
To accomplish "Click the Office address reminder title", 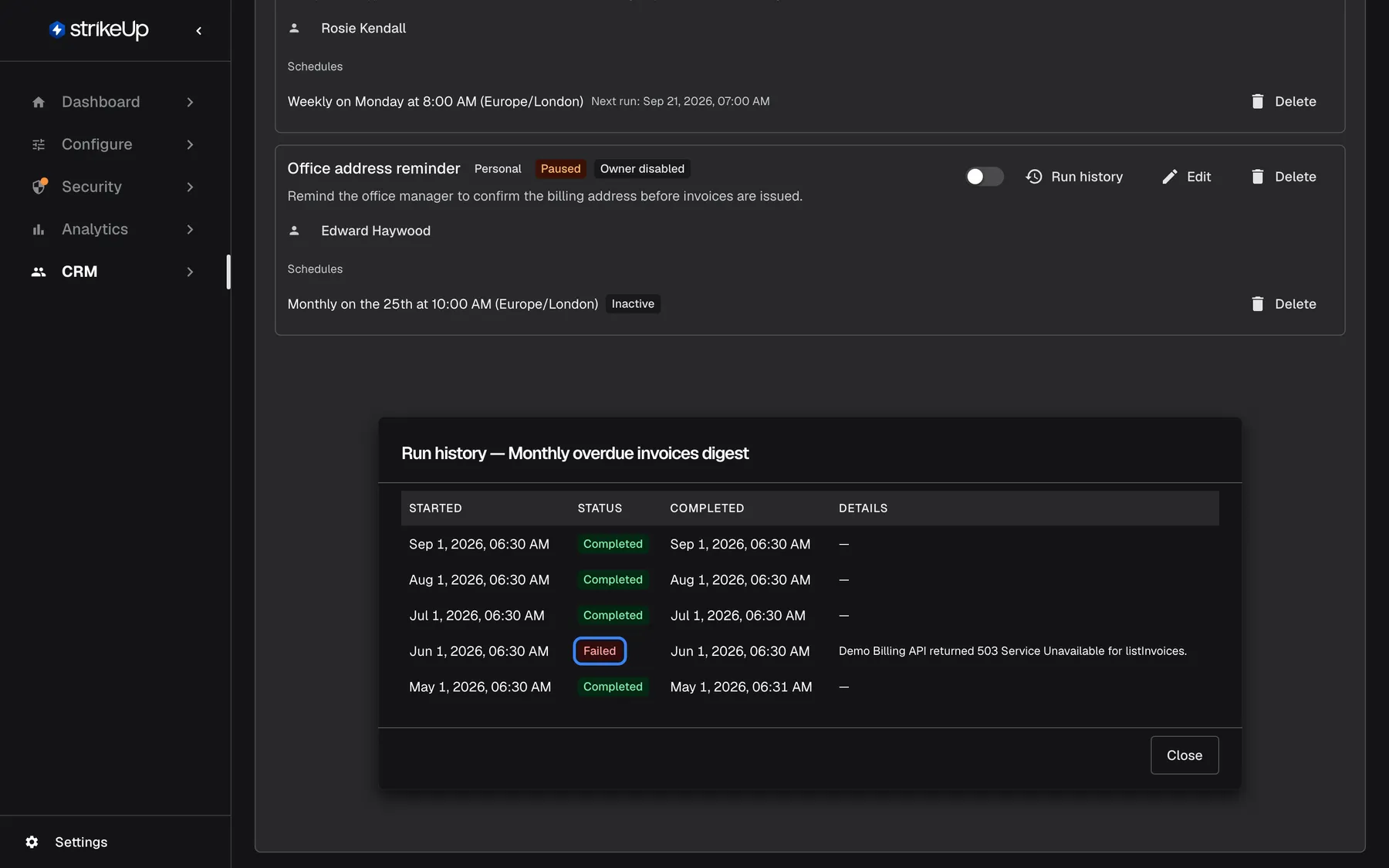I will pyautogui.click(x=373, y=168).
